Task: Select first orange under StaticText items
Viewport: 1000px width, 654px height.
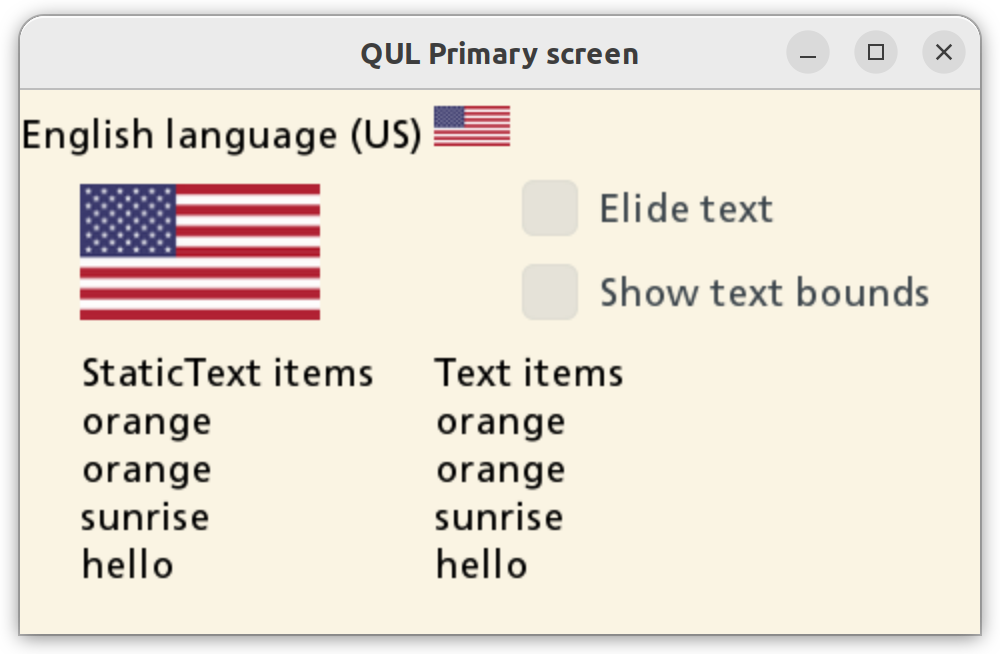Action: [x=147, y=422]
